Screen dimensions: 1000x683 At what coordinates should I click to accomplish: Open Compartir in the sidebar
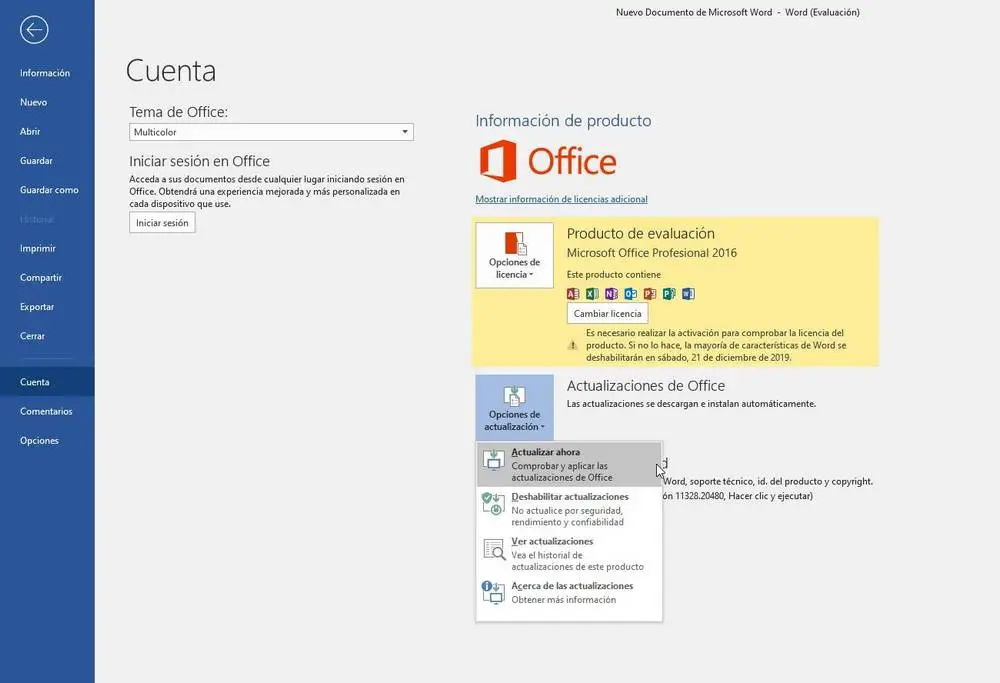coord(47,277)
